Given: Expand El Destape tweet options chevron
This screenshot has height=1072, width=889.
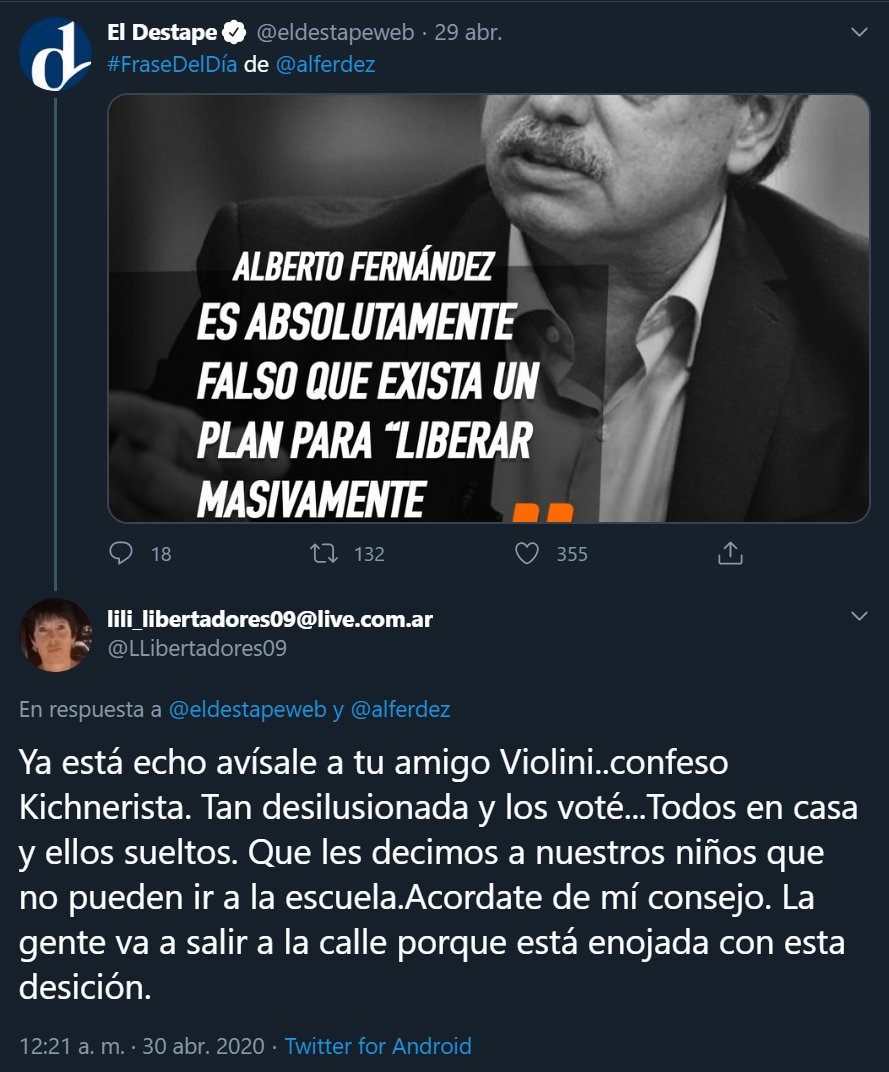Looking at the screenshot, I should pyautogui.click(x=859, y=32).
